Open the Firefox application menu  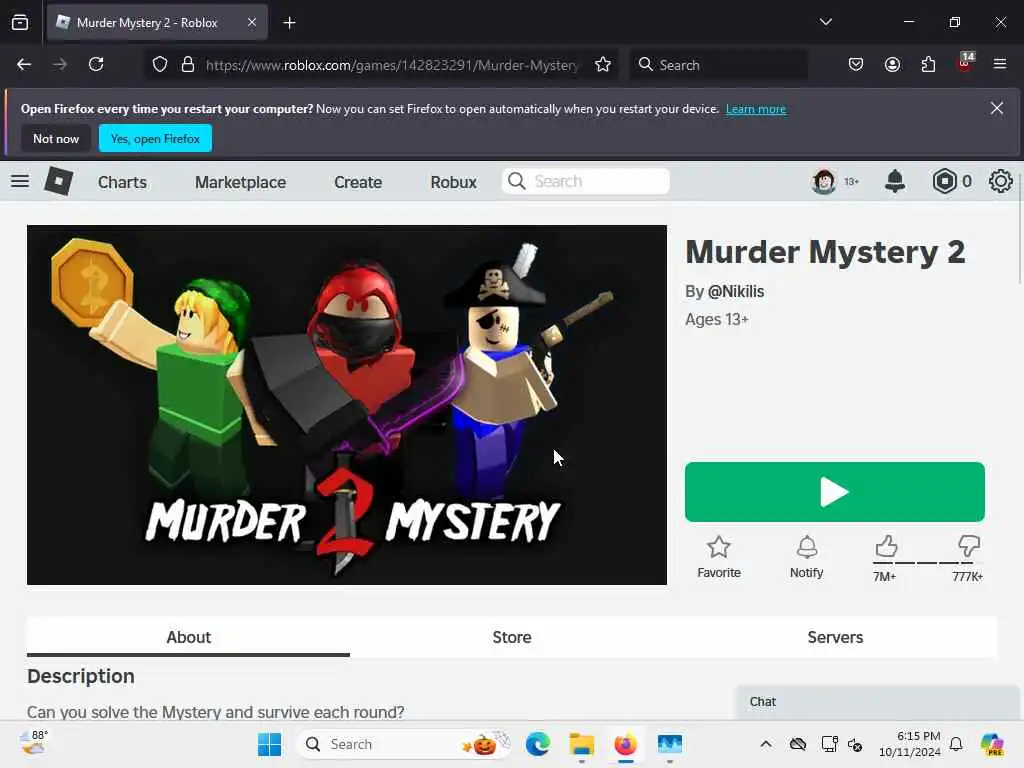coord(1000,64)
